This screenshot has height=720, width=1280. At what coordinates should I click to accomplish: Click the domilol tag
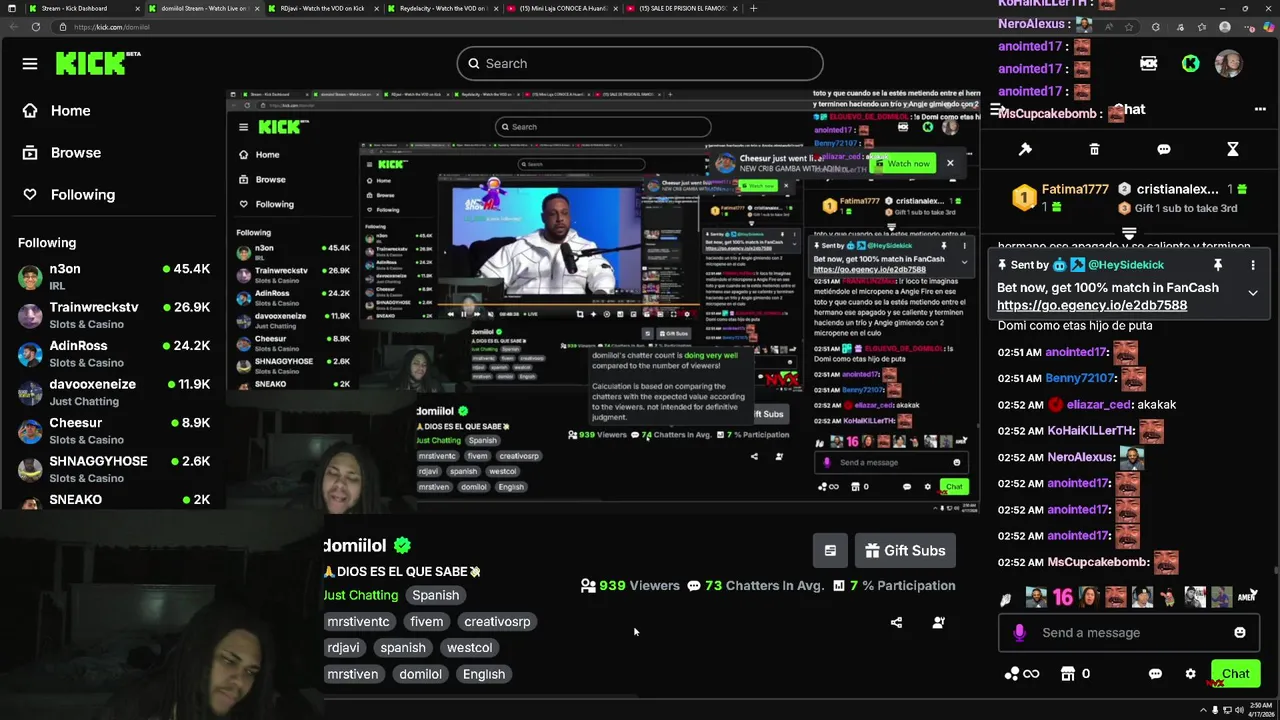point(420,674)
